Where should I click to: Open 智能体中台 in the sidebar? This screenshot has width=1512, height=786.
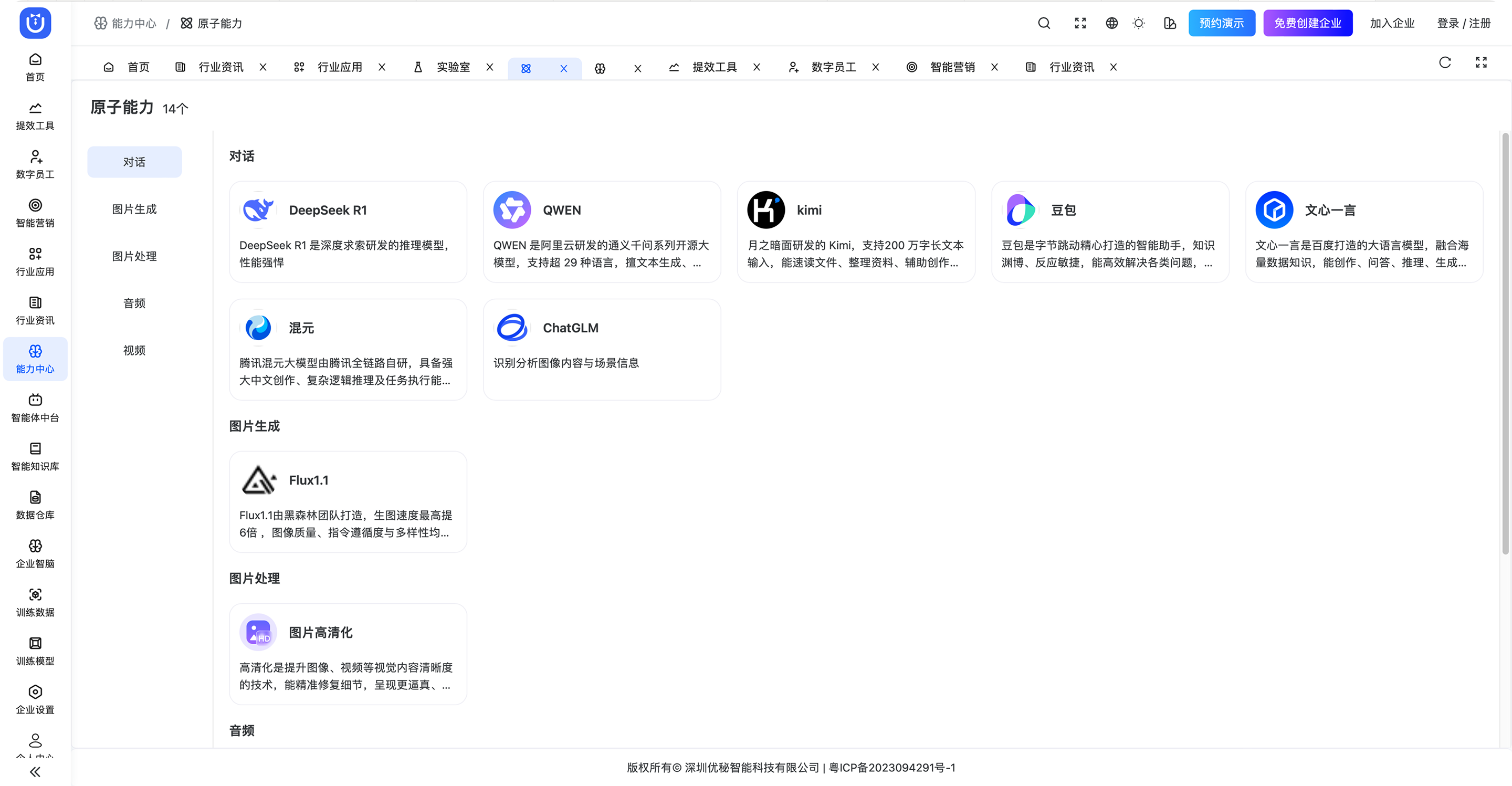click(x=35, y=407)
